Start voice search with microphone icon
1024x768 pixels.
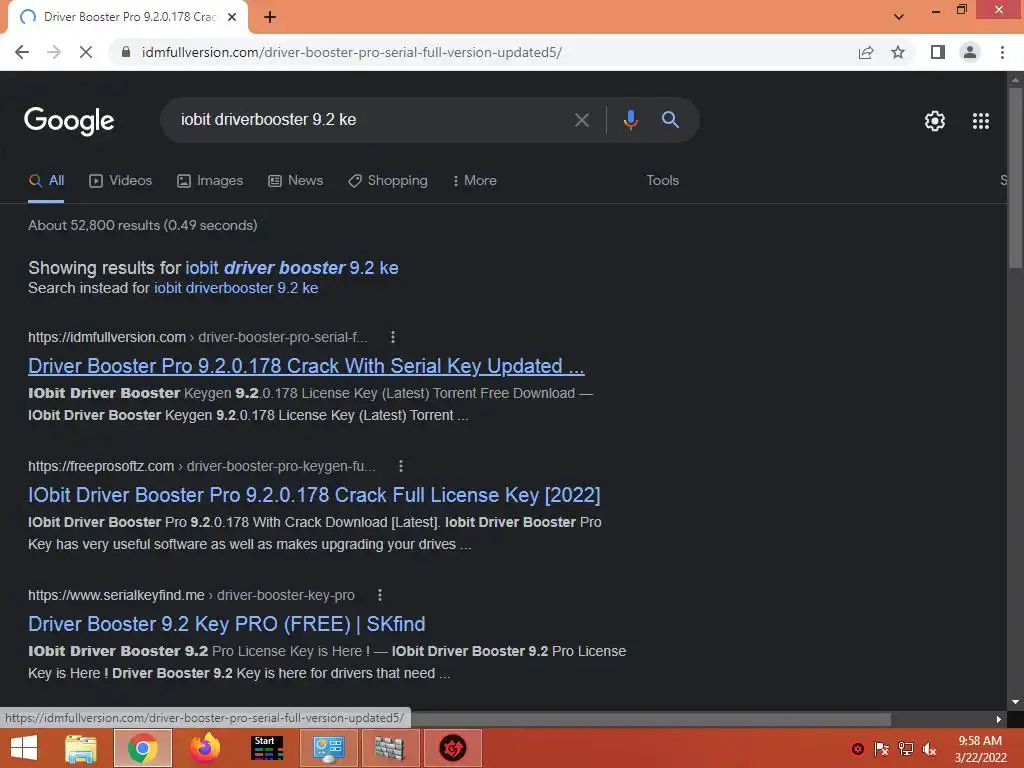pos(630,120)
